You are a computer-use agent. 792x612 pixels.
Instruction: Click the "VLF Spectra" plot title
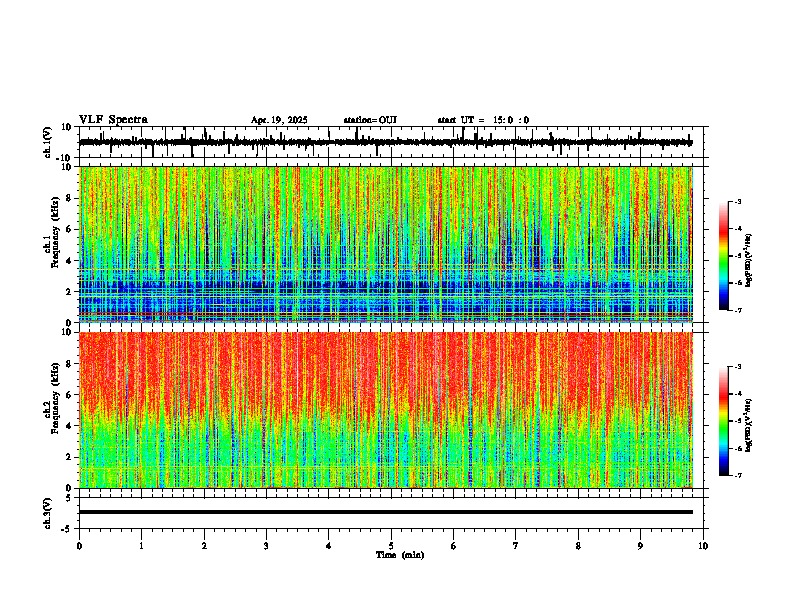point(113,120)
